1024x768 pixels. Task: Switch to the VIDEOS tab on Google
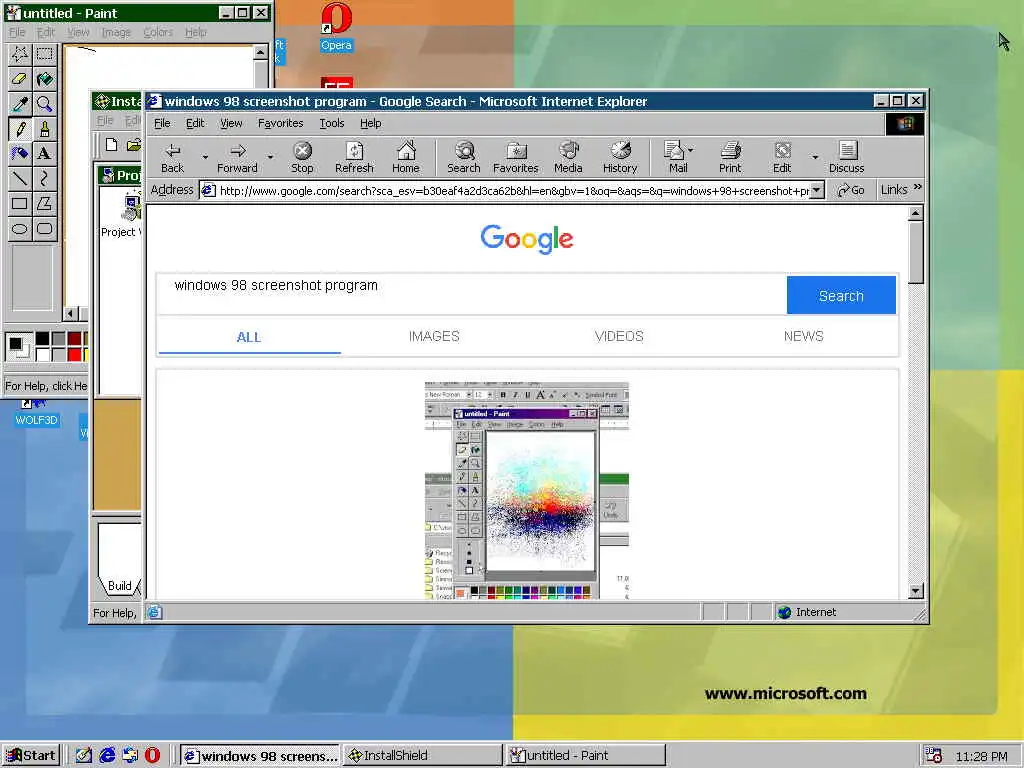(x=619, y=336)
